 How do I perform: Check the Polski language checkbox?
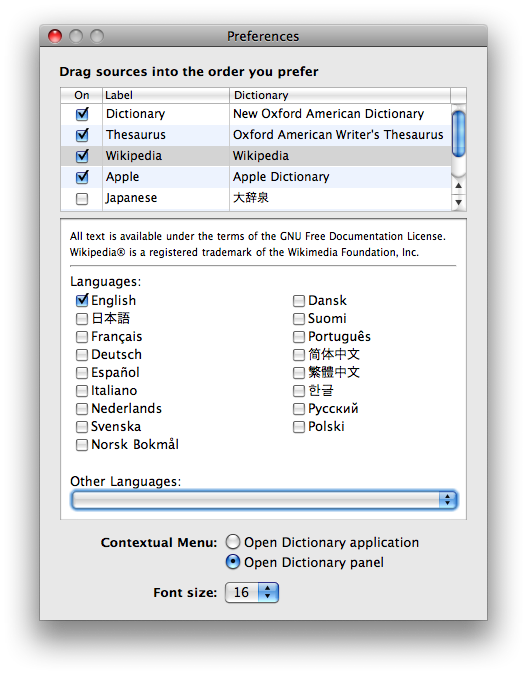click(x=299, y=427)
